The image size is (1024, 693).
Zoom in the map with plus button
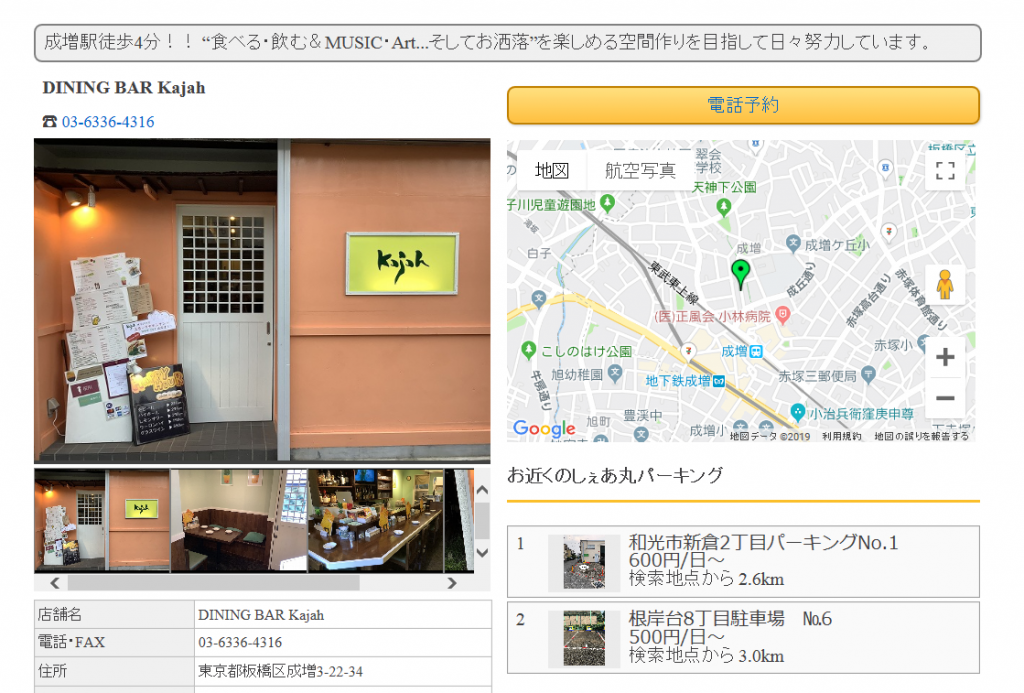[945, 357]
